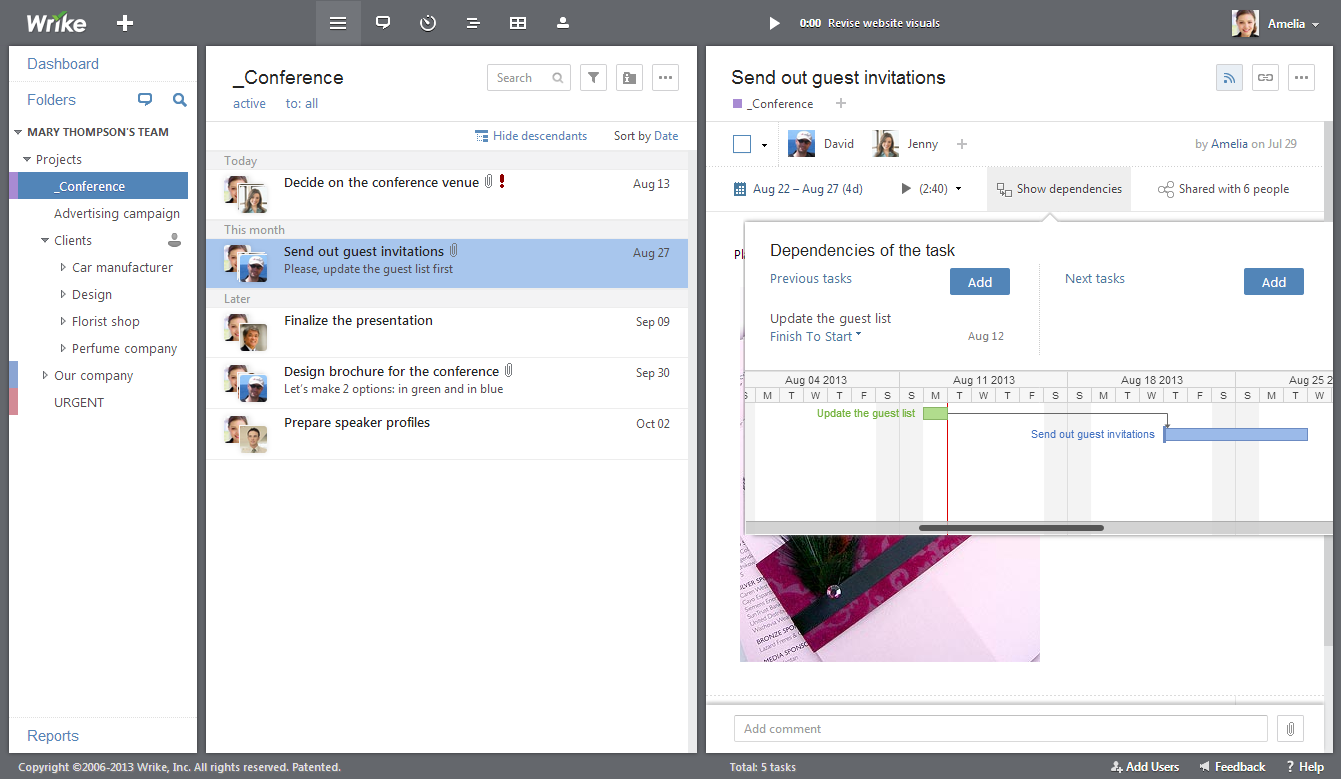Open the time entry dropdown next to 2:40
The image size is (1341, 779).
[958, 189]
